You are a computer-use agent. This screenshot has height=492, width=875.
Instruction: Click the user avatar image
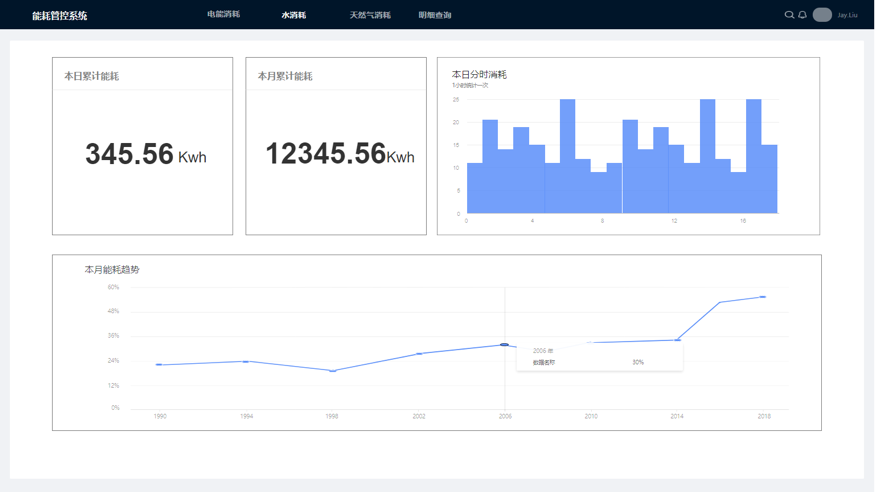click(x=822, y=15)
